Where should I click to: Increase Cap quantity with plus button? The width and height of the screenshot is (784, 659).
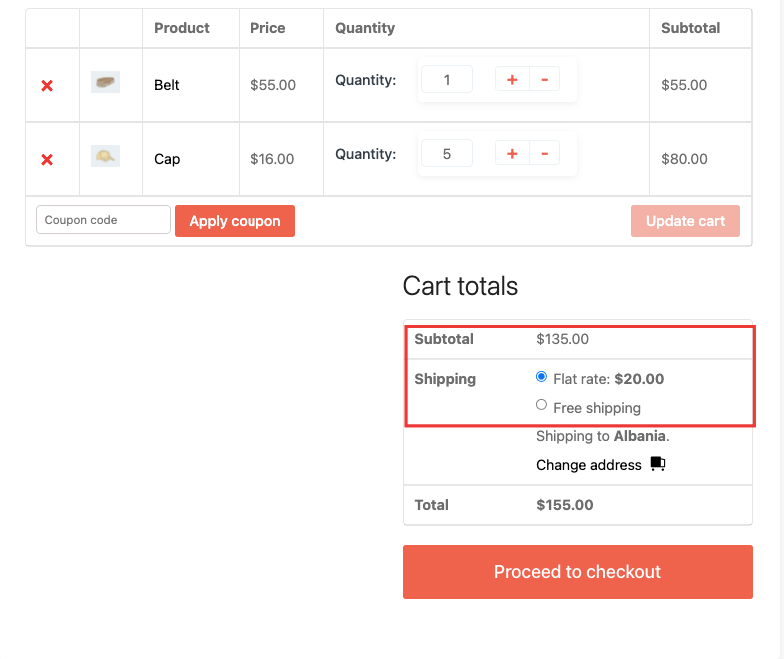pyautogui.click(x=512, y=154)
